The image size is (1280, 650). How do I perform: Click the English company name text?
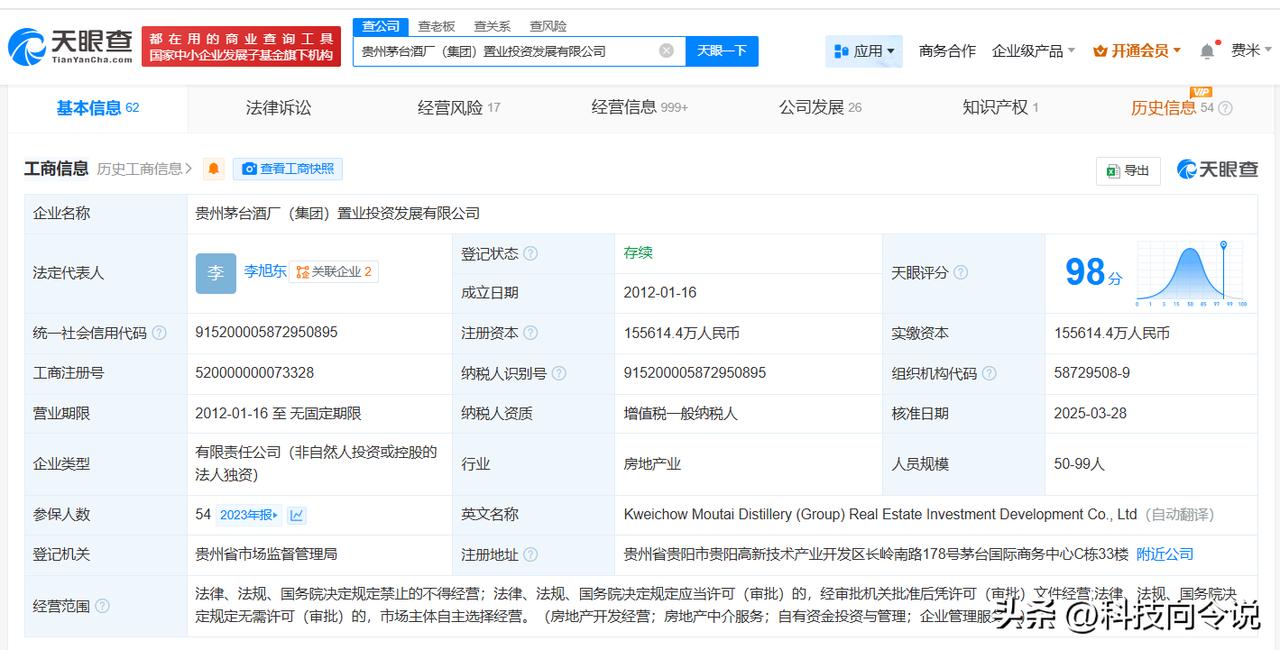pyautogui.click(x=880, y=514)
